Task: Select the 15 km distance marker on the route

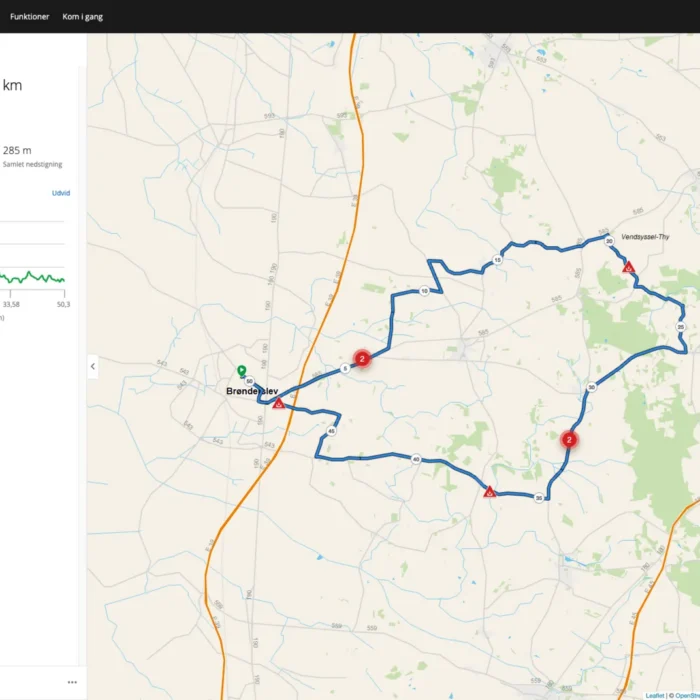Action: (x=497, y=260)
